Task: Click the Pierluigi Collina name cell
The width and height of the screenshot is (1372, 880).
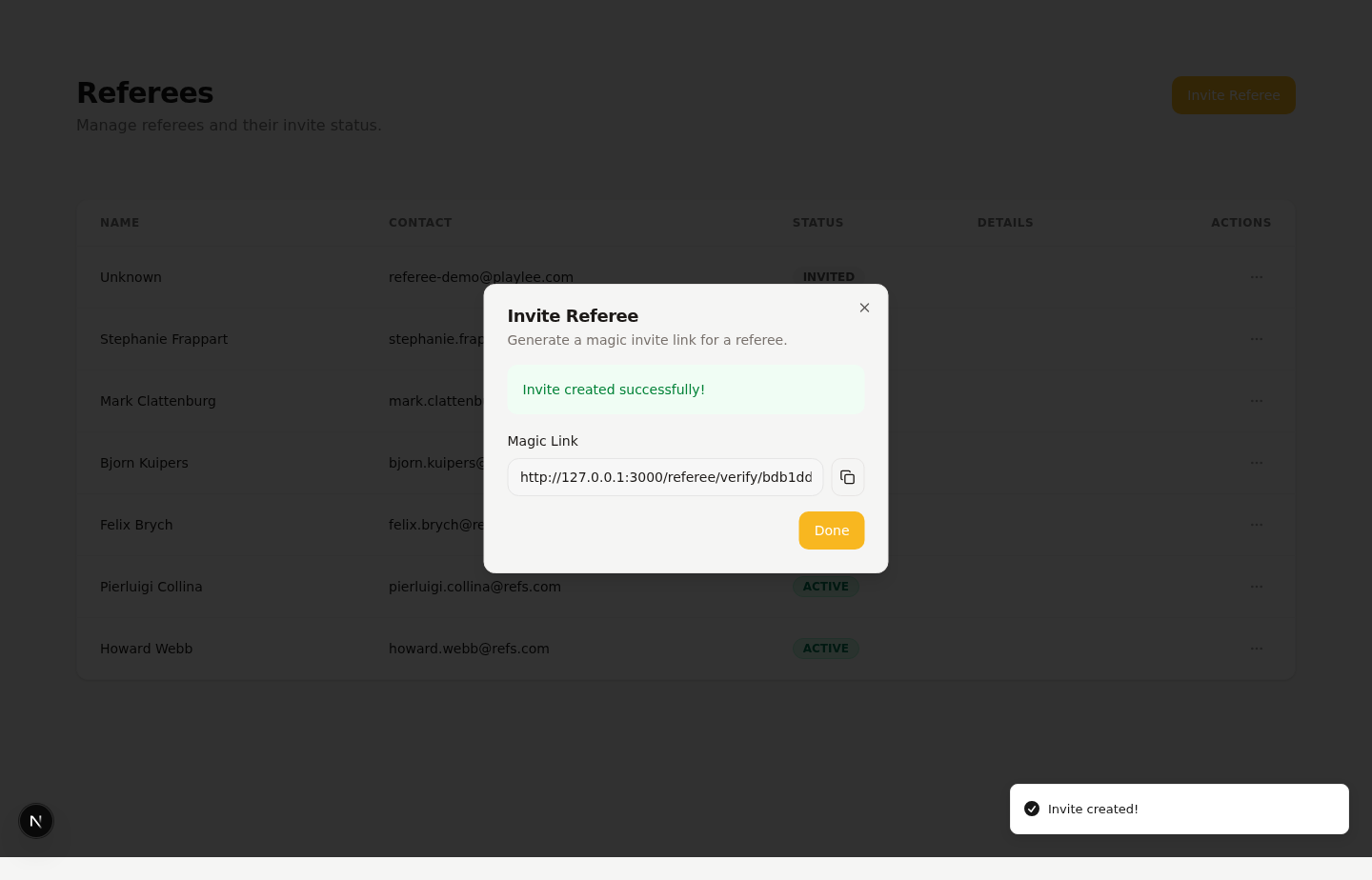Action: [151, 587]
